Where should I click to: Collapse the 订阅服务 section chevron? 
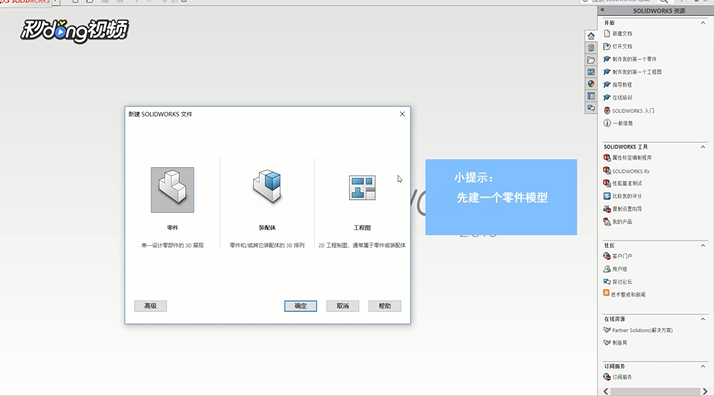coord(703,366)
